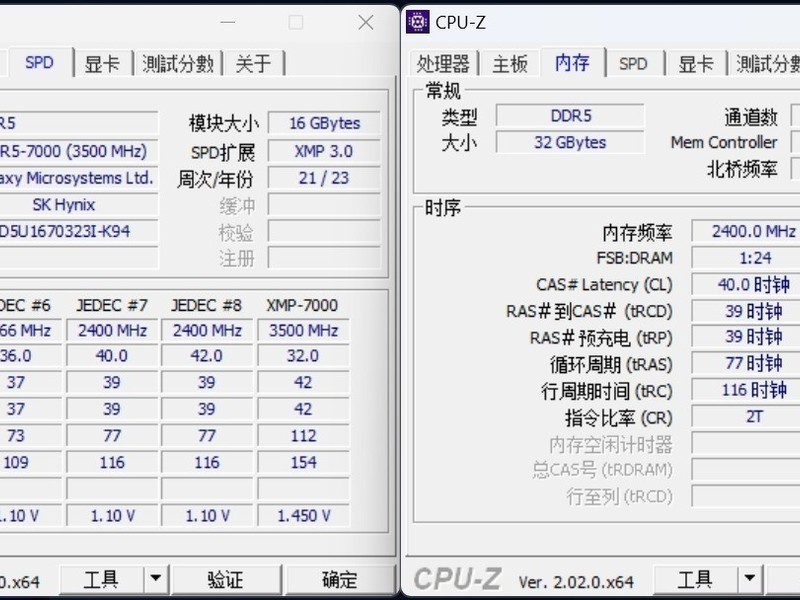Click the 内存频率 label
The height and width of the screenshot is (600, 800).
pyautogui.click(x=637, y=233)
